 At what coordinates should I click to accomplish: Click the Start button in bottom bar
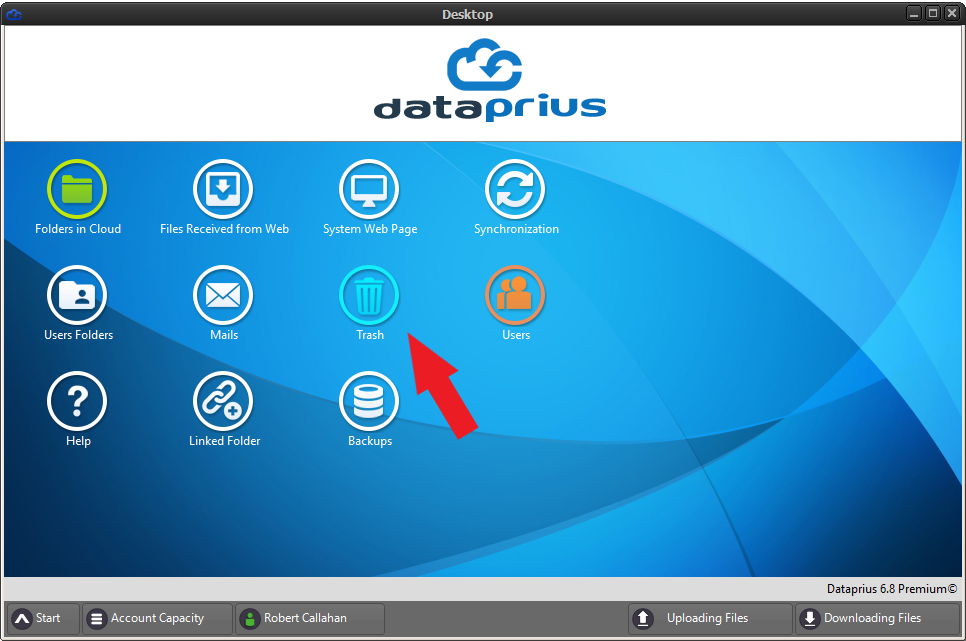point(43,618)
